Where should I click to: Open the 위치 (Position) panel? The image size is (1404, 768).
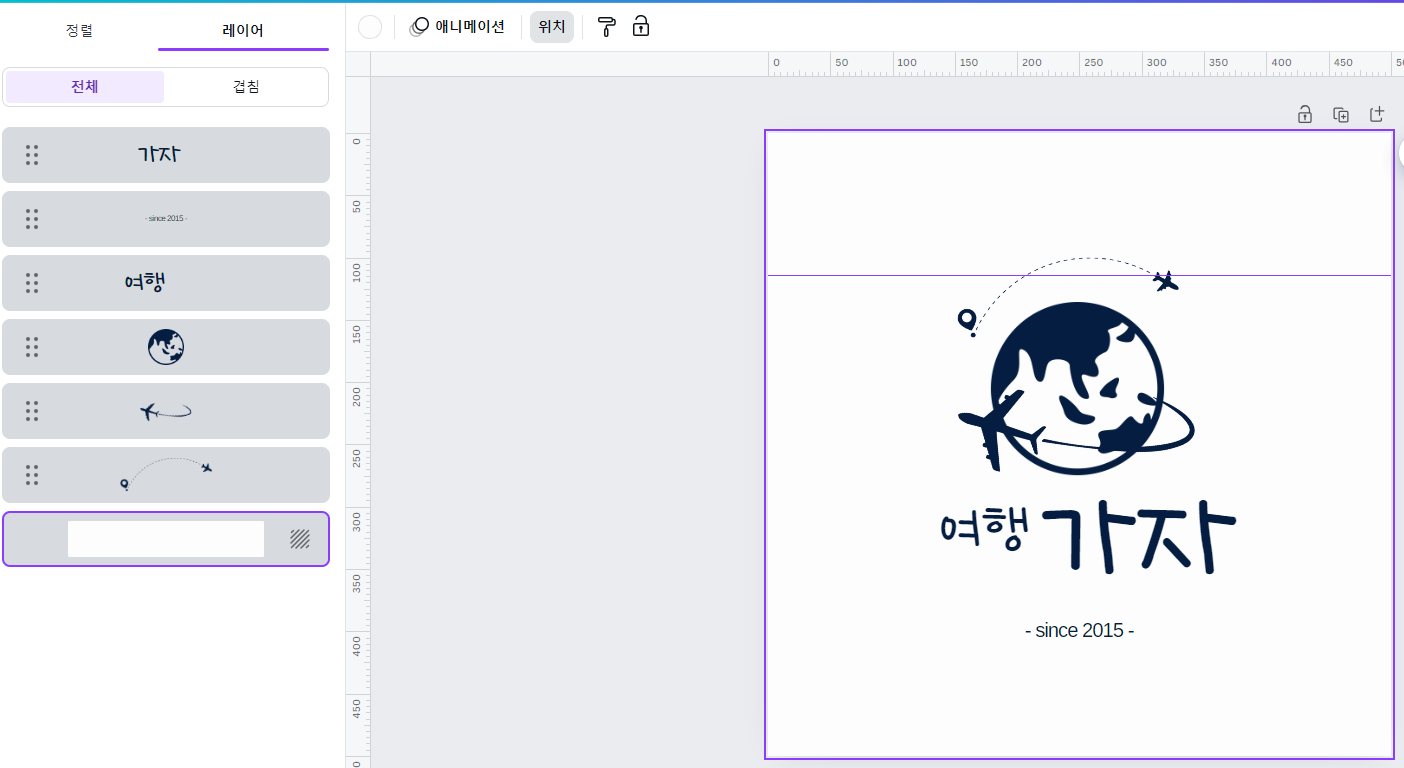click(x=552, y=27)
